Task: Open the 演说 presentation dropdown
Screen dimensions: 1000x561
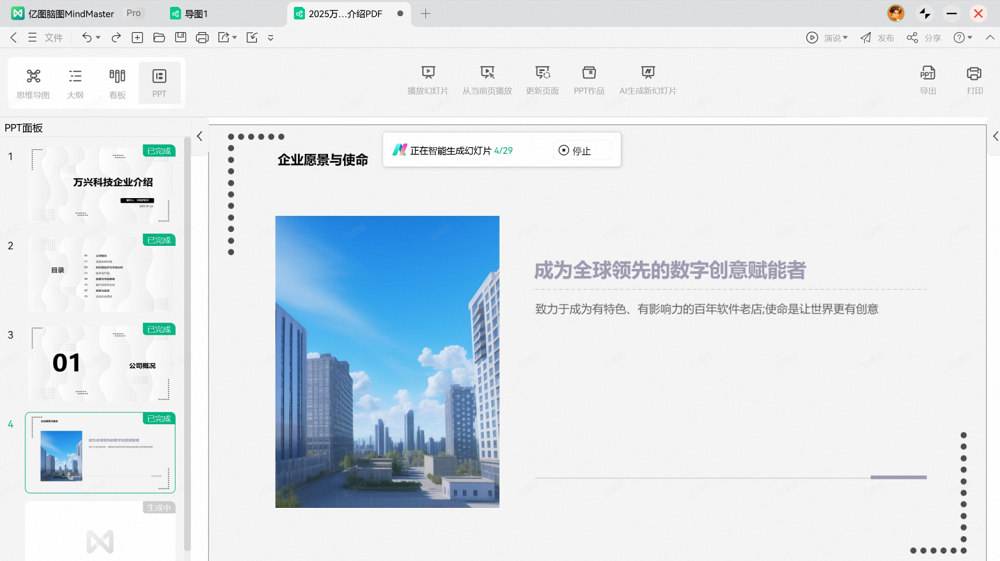Action: coord(827,38)
